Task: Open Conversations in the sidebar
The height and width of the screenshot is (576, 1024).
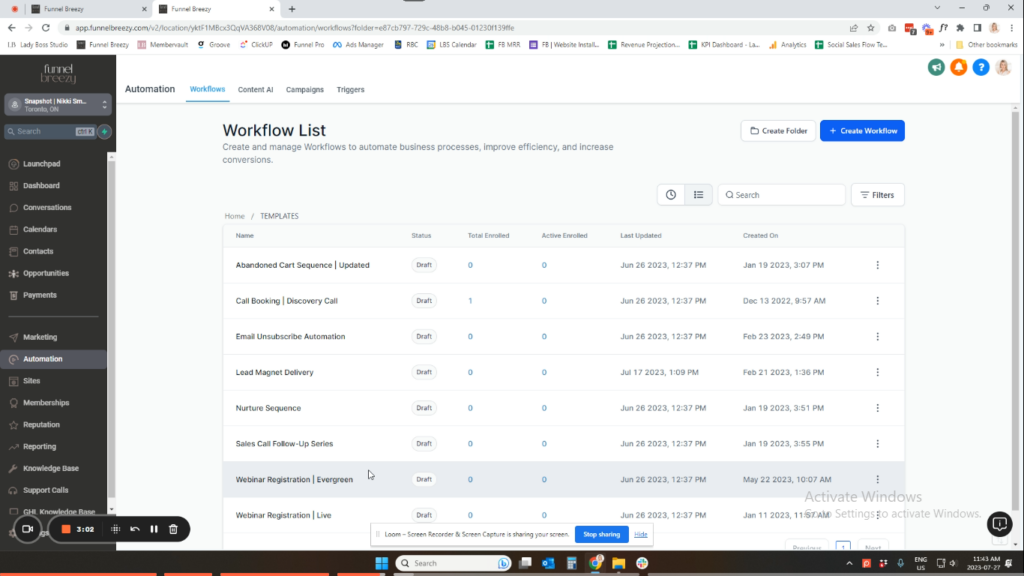Action: click(47, 208)
